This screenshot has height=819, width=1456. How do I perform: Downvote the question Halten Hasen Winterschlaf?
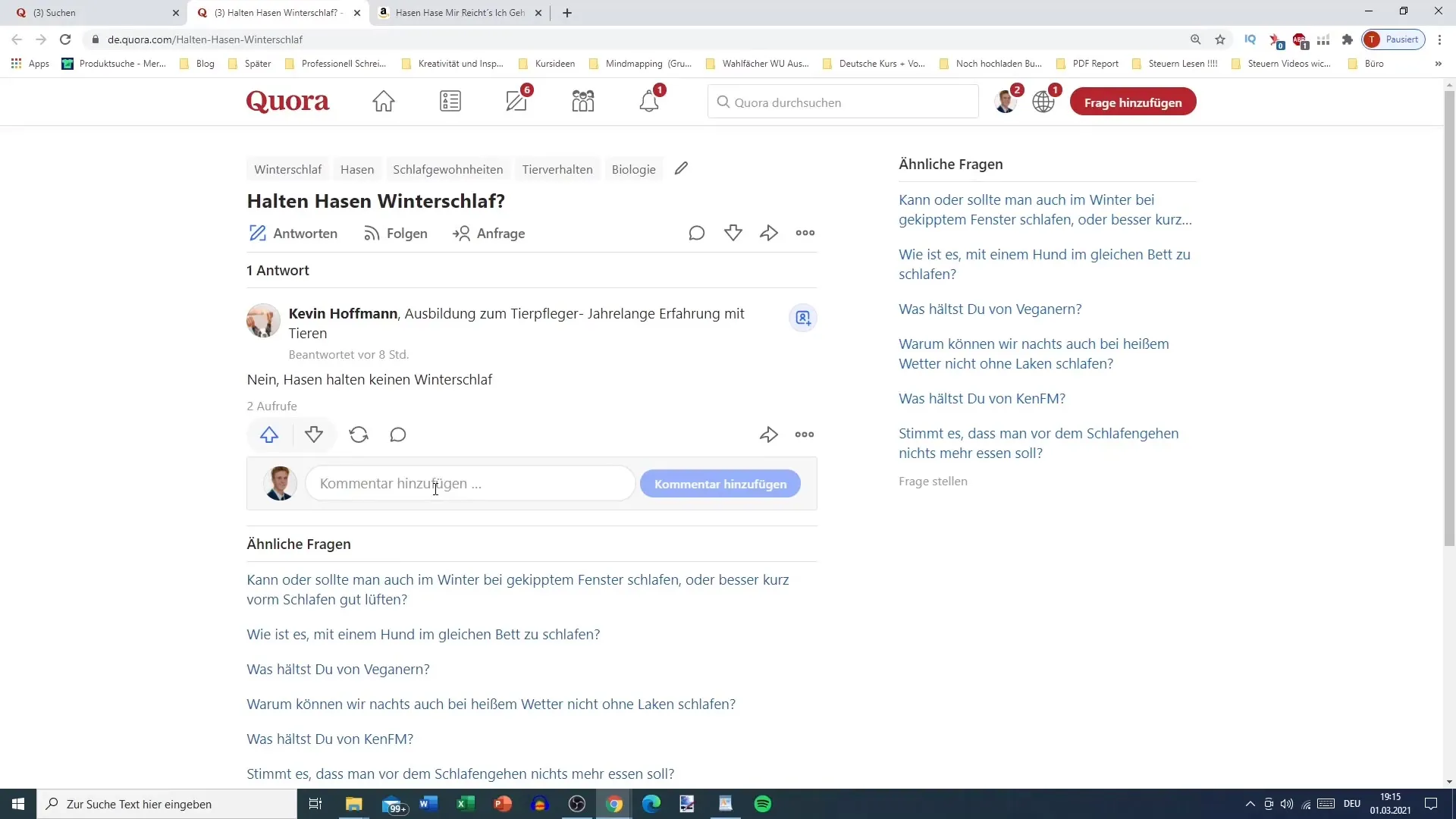pyautogui.click(x=733, y=233)
